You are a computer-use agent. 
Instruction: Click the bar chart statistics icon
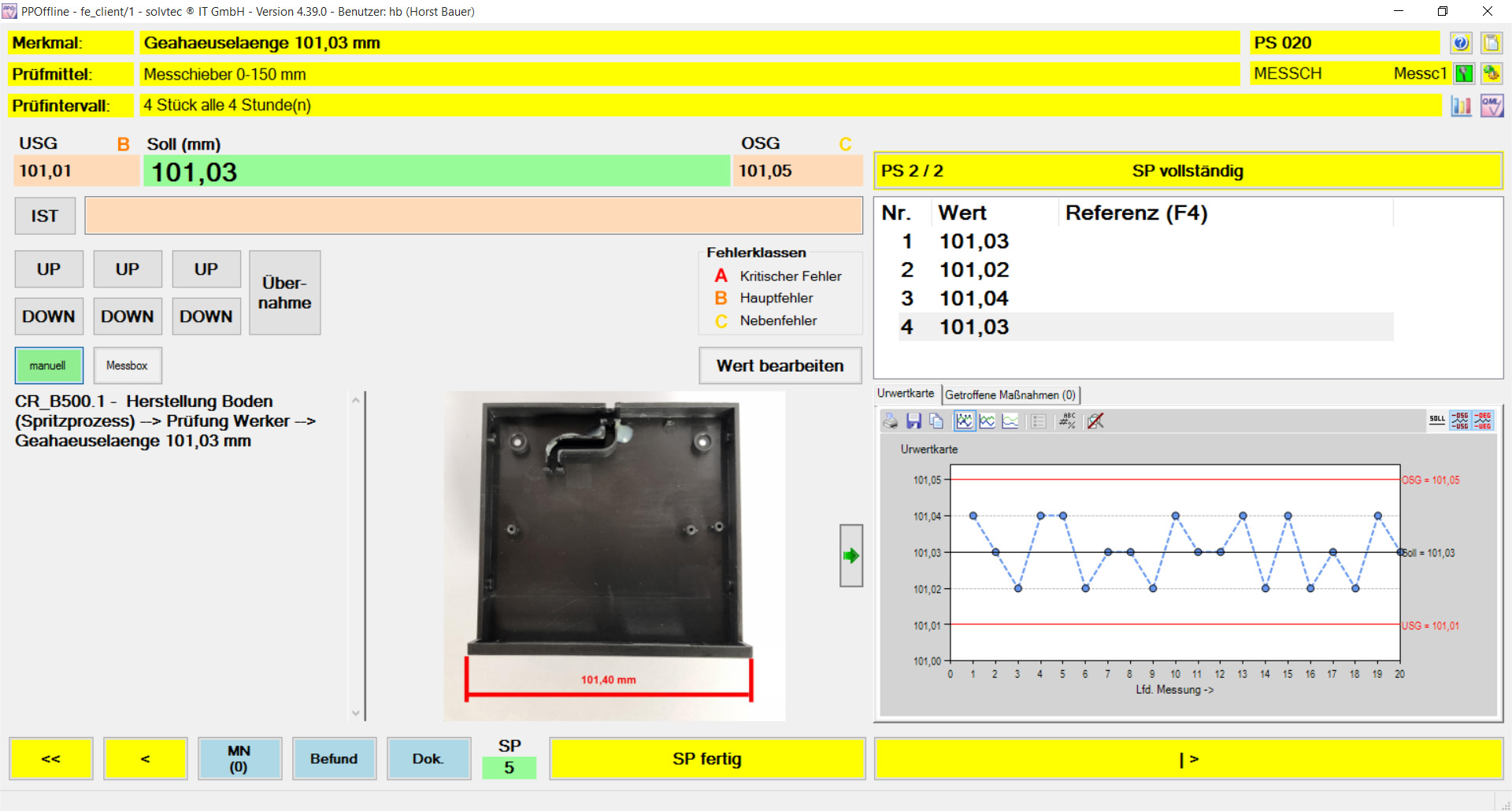1462,106
